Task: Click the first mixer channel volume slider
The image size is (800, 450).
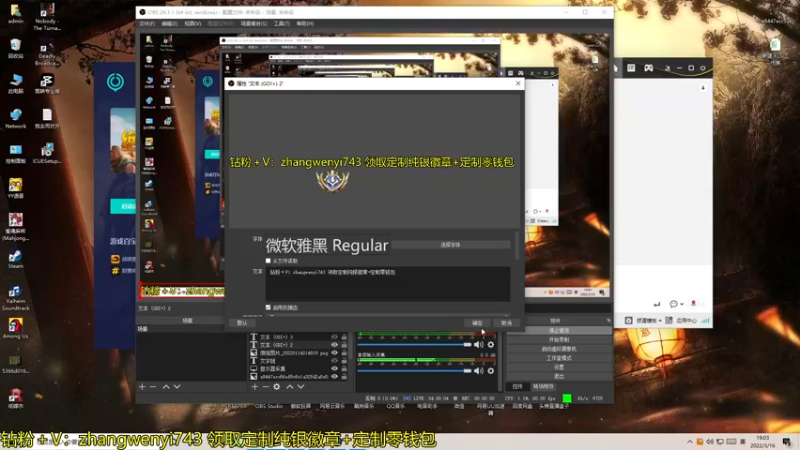Action: coord(414,345)
